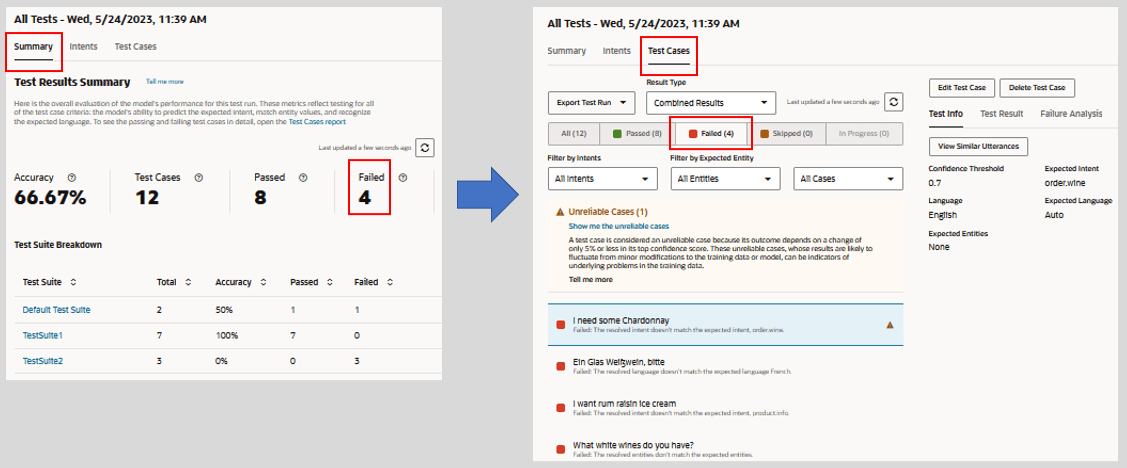Click the Edit Test Case button
Viewport: 1127px width, 468px height.
coord(963,88)
